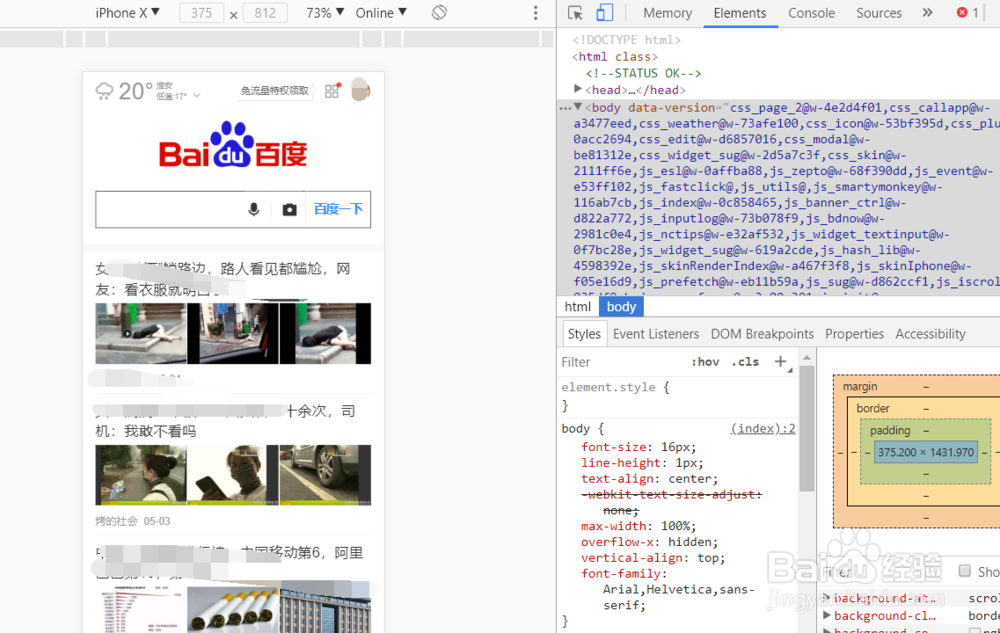Open the Baidu grid apps icon
This screenshot has height=633, width=1000.
click(x=332, y=91)
